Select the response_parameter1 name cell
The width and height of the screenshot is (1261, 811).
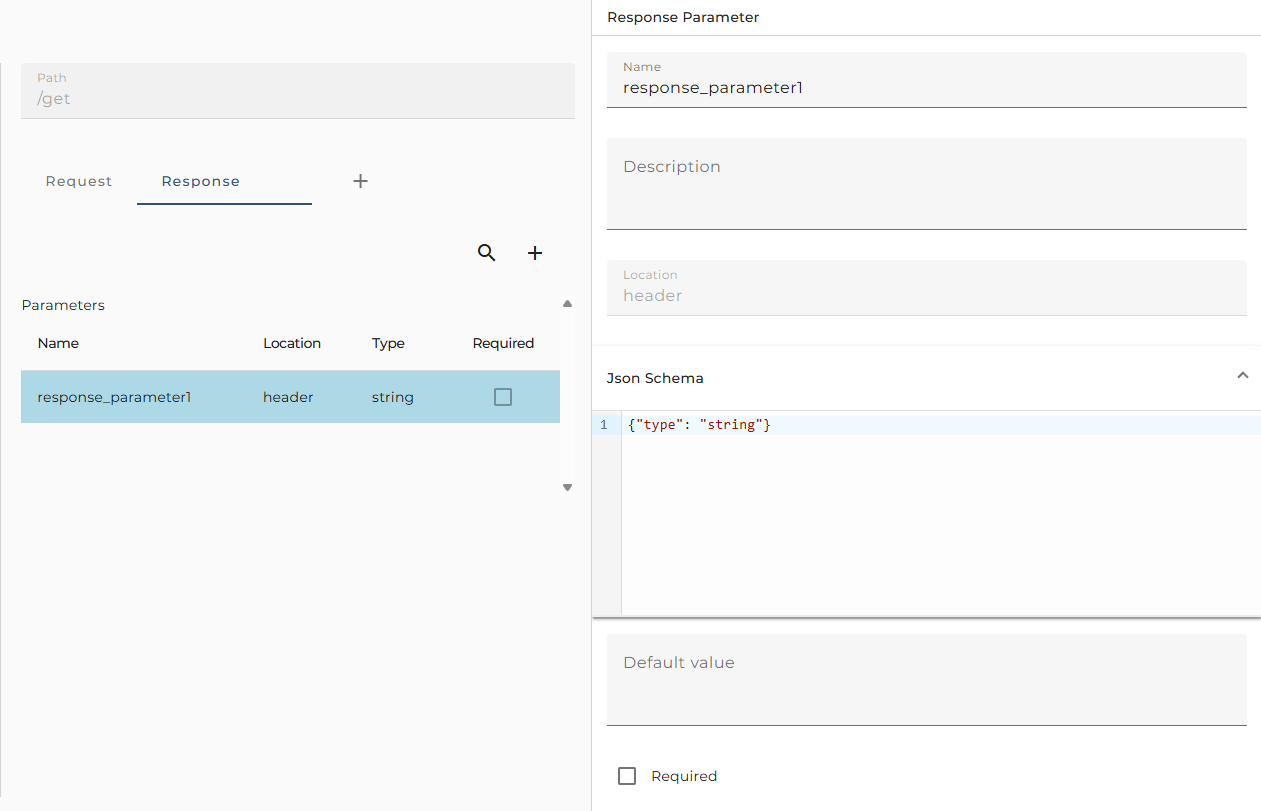pos(114,397)
